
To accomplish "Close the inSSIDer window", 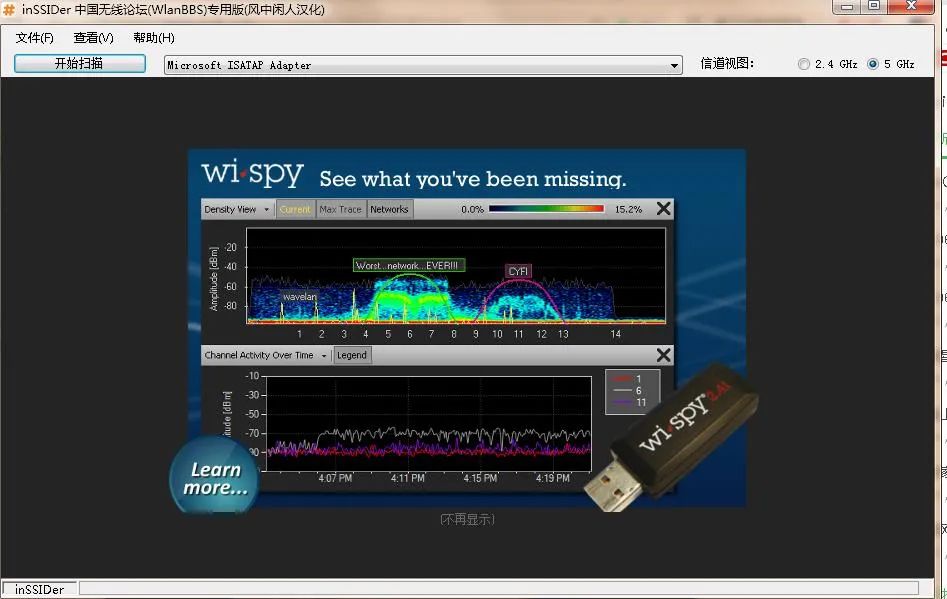I will (911, 7).
